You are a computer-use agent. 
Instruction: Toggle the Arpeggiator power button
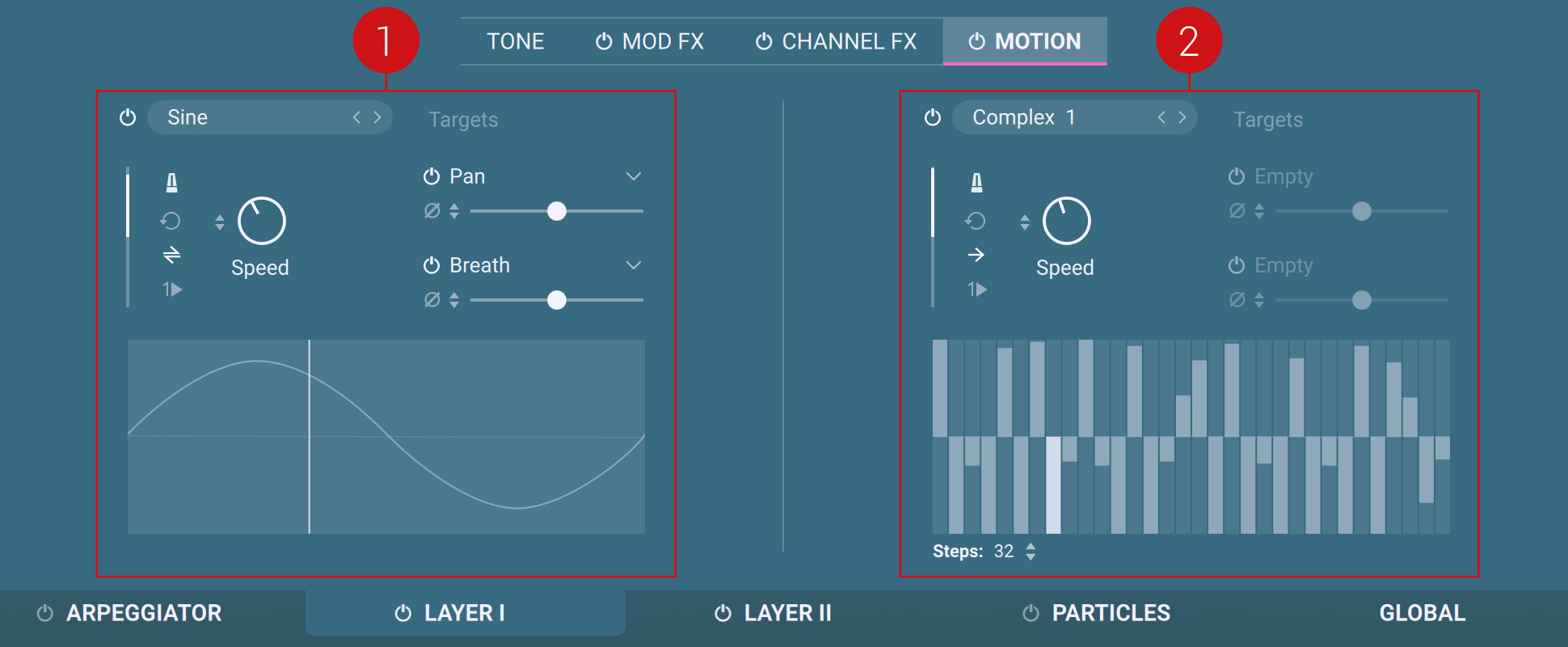(x=45, y=613)
